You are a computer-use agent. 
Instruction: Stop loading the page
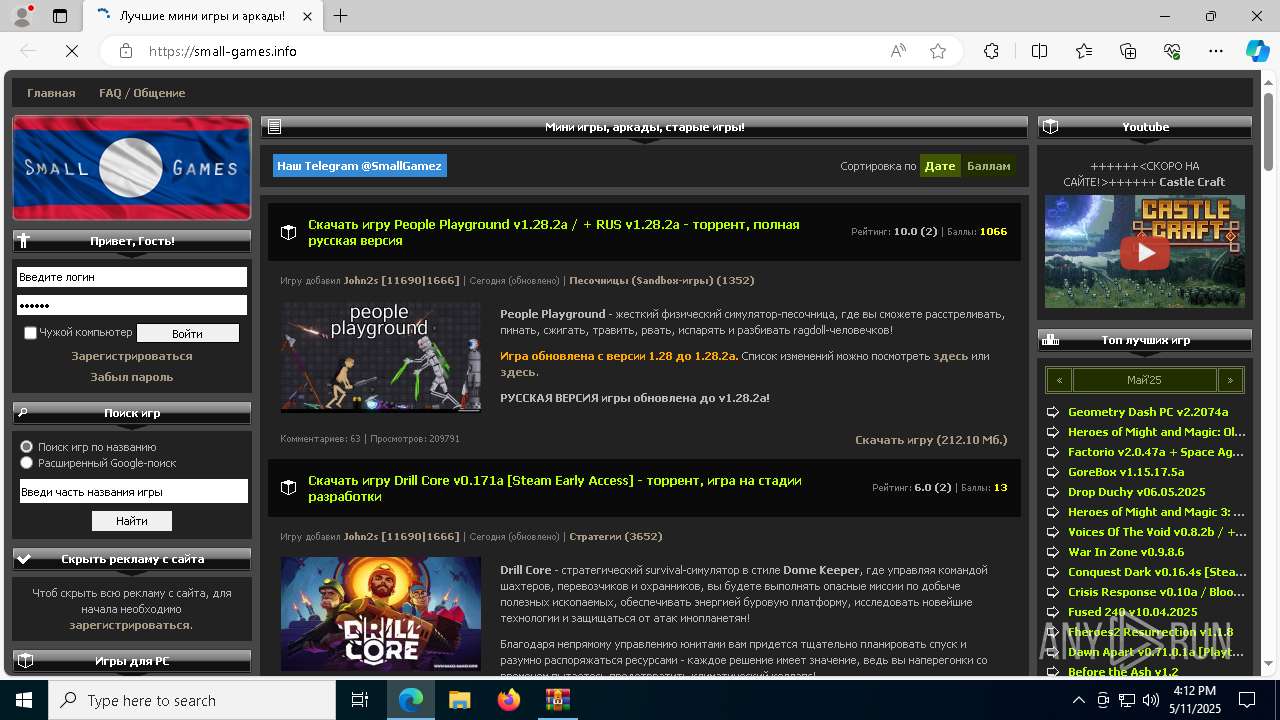pyautogui.click(x=72, y=51)
